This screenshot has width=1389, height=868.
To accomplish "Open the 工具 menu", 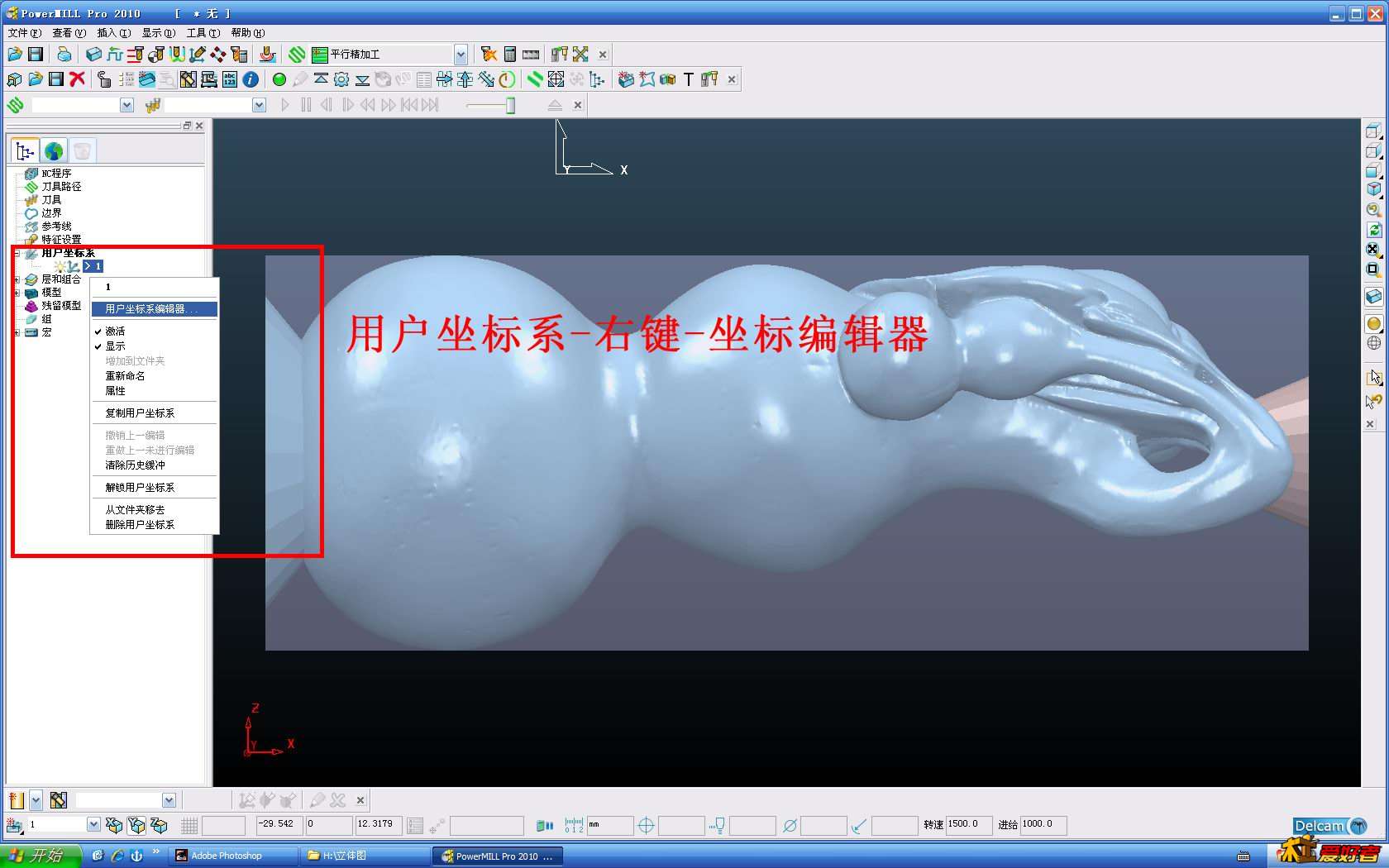I will 203,33.
